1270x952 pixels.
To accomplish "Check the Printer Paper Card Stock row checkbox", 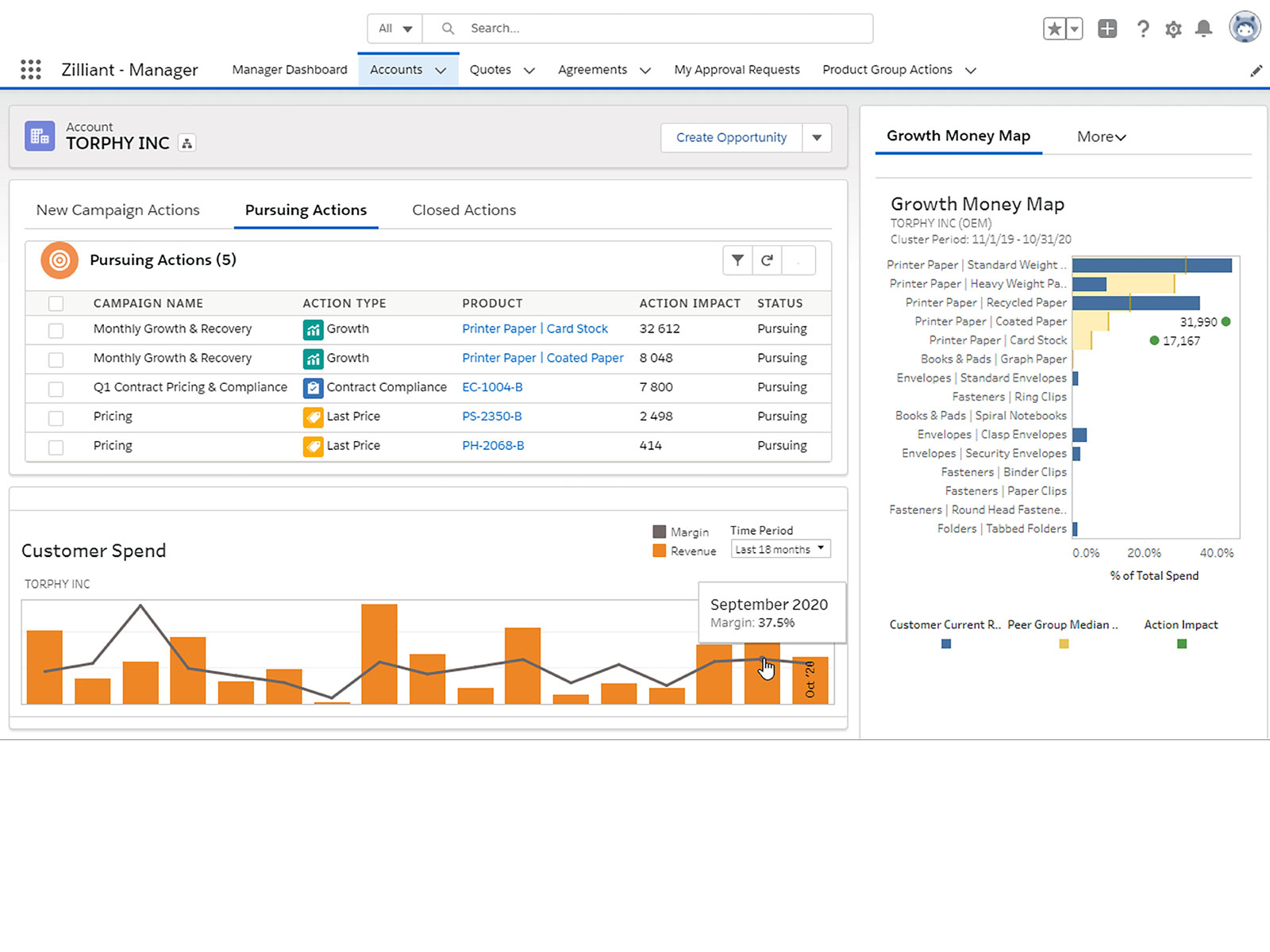I will pos(56,330).
